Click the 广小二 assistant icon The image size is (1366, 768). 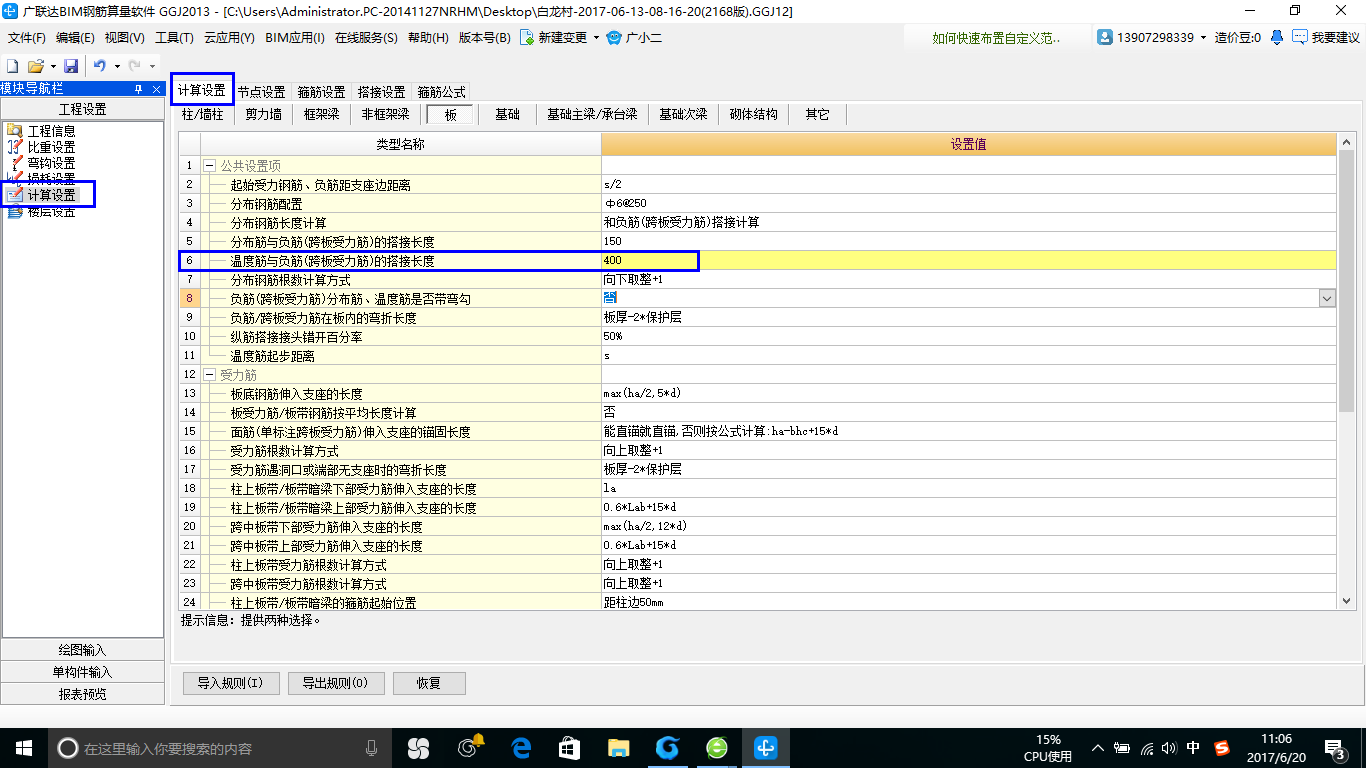click(614, 37)
